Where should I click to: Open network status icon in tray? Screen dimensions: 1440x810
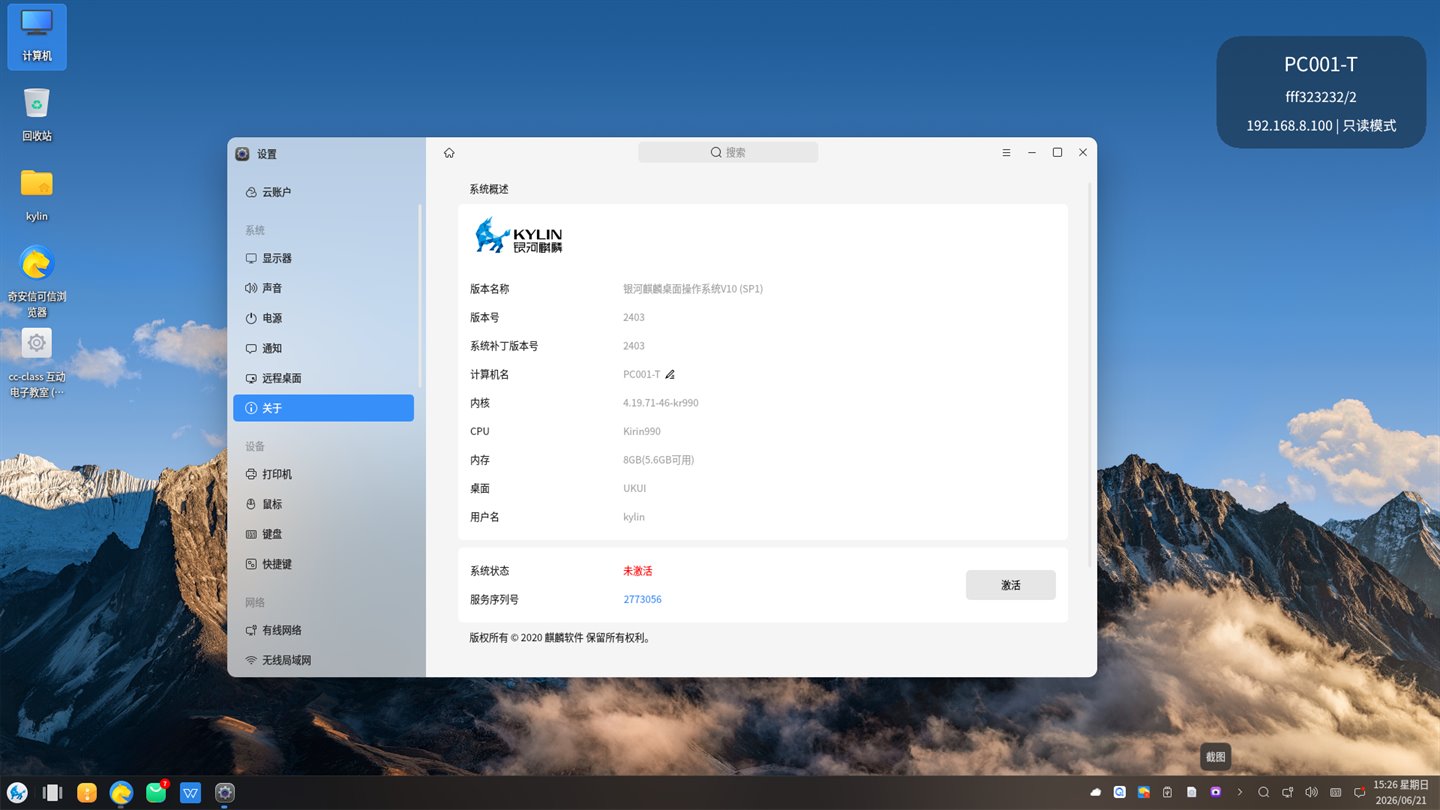coord(1288,792)
